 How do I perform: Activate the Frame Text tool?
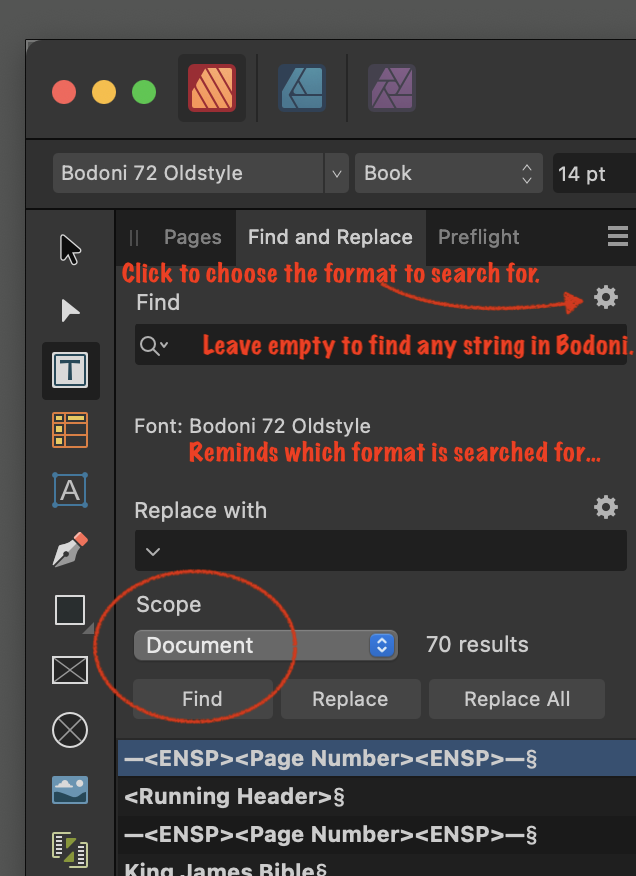click(x=69, y=371)
